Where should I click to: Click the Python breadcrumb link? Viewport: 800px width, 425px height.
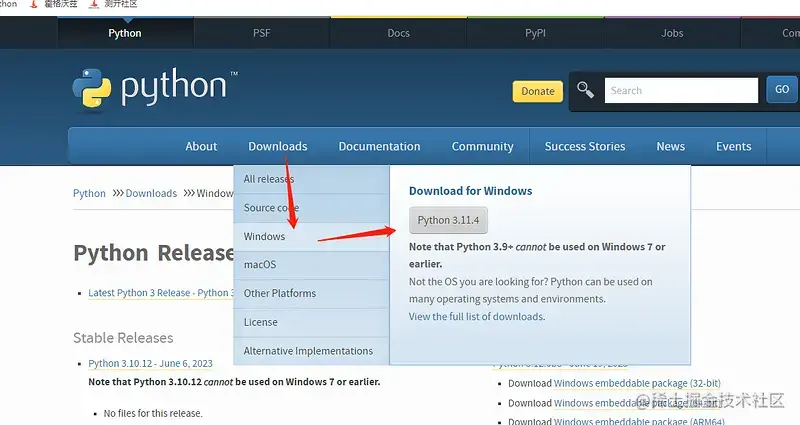(89, 193)
